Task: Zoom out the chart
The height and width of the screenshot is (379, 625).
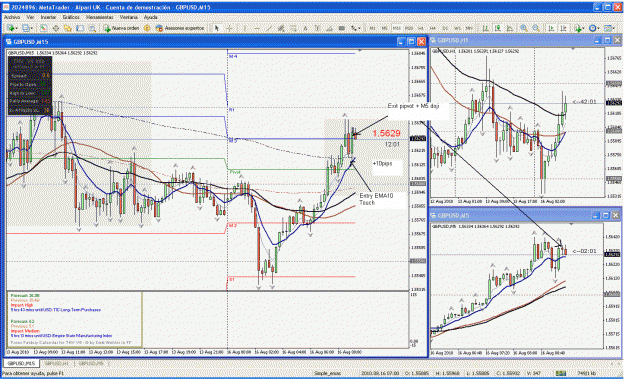Action: pos(536,28)
